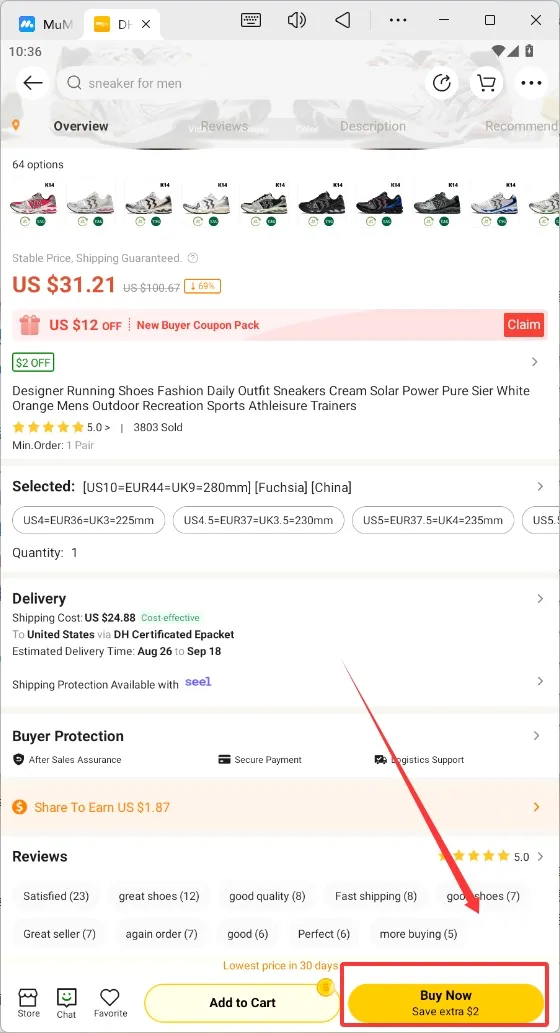This screenshot has width=560, height=1033.
Task: Open the three-dot more options menu
Action: [x=531, y=83]
